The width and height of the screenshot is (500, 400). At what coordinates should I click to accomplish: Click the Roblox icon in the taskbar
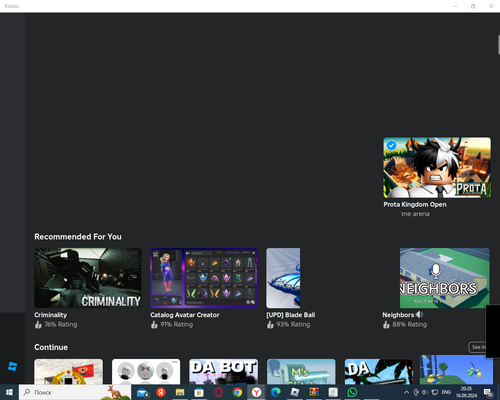pos(295,392)
